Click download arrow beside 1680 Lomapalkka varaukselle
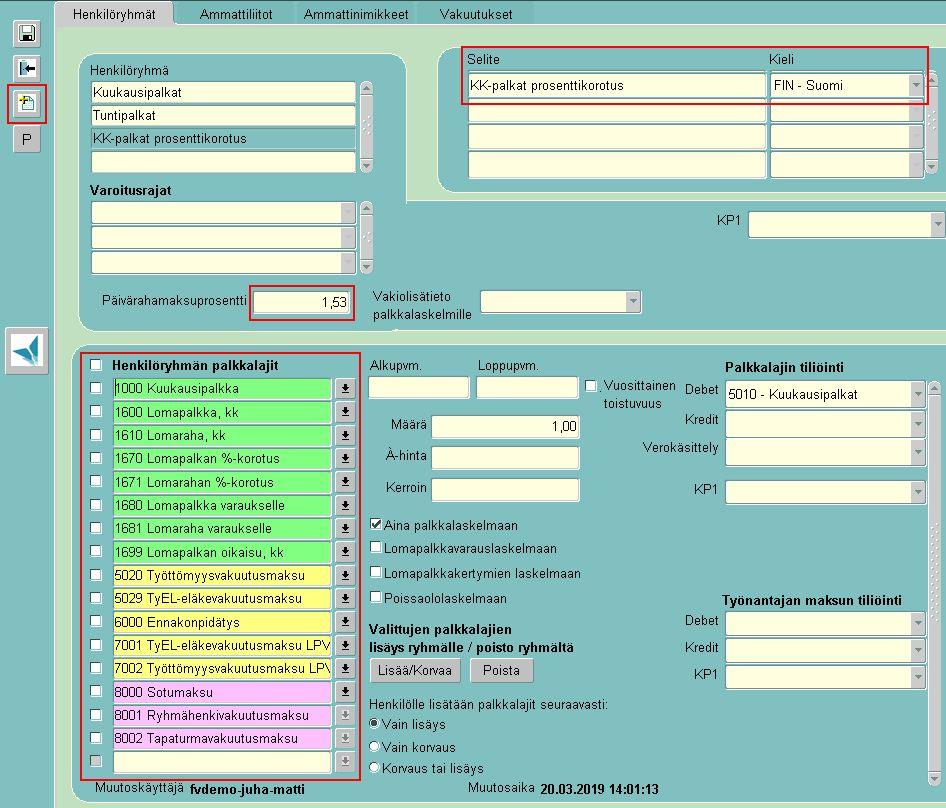 pos(345,505)
